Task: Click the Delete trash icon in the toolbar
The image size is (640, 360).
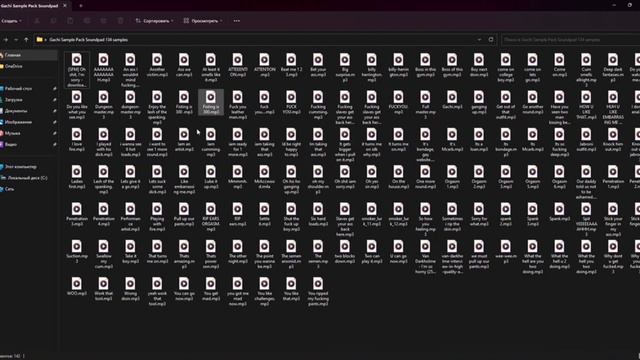Action: pos(120,21)
